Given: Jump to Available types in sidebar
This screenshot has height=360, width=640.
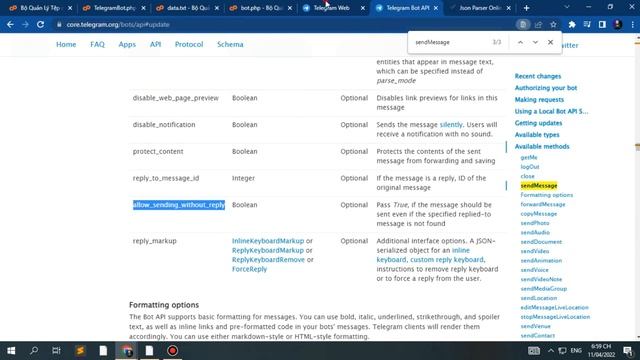Looking at the screenshot, I should (x=537, y=135).
